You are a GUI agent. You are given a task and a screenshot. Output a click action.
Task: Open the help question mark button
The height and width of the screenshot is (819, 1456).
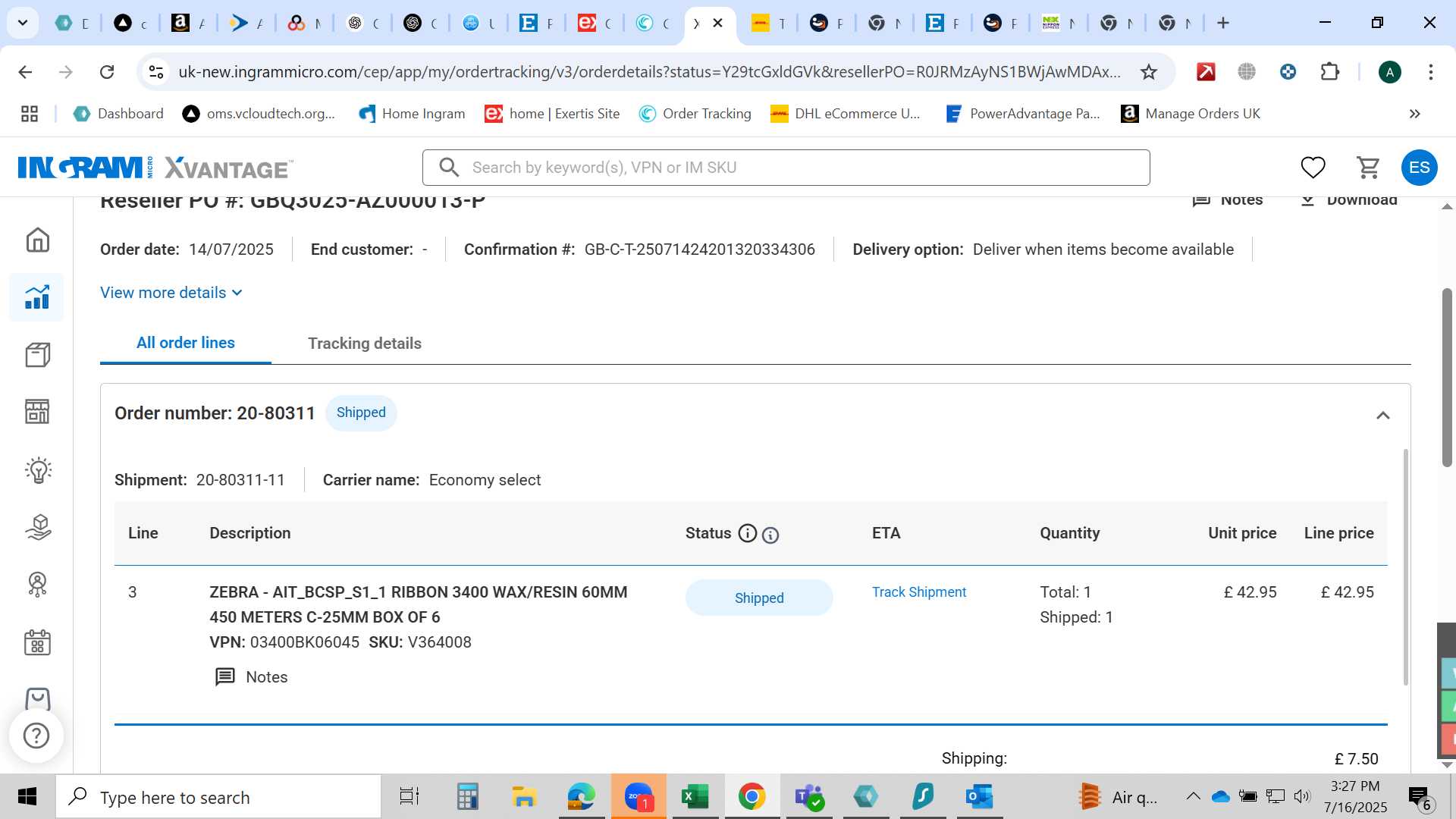(36, 736)
